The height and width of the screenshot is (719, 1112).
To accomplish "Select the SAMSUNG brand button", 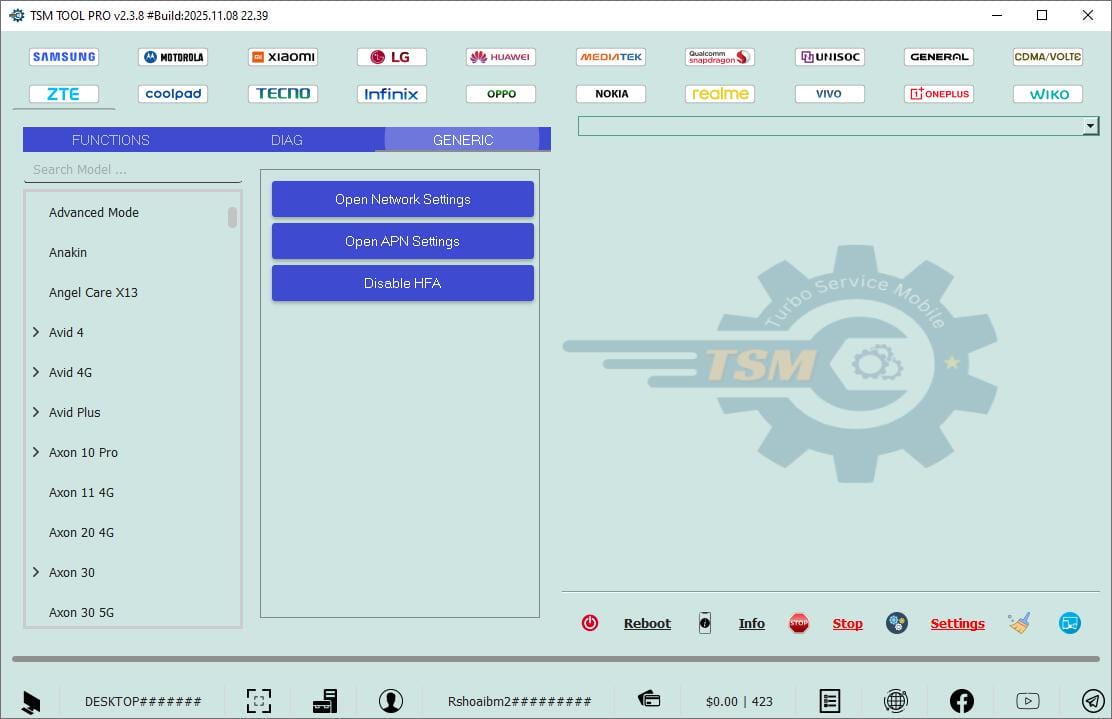I will click(x=63, y=56).
